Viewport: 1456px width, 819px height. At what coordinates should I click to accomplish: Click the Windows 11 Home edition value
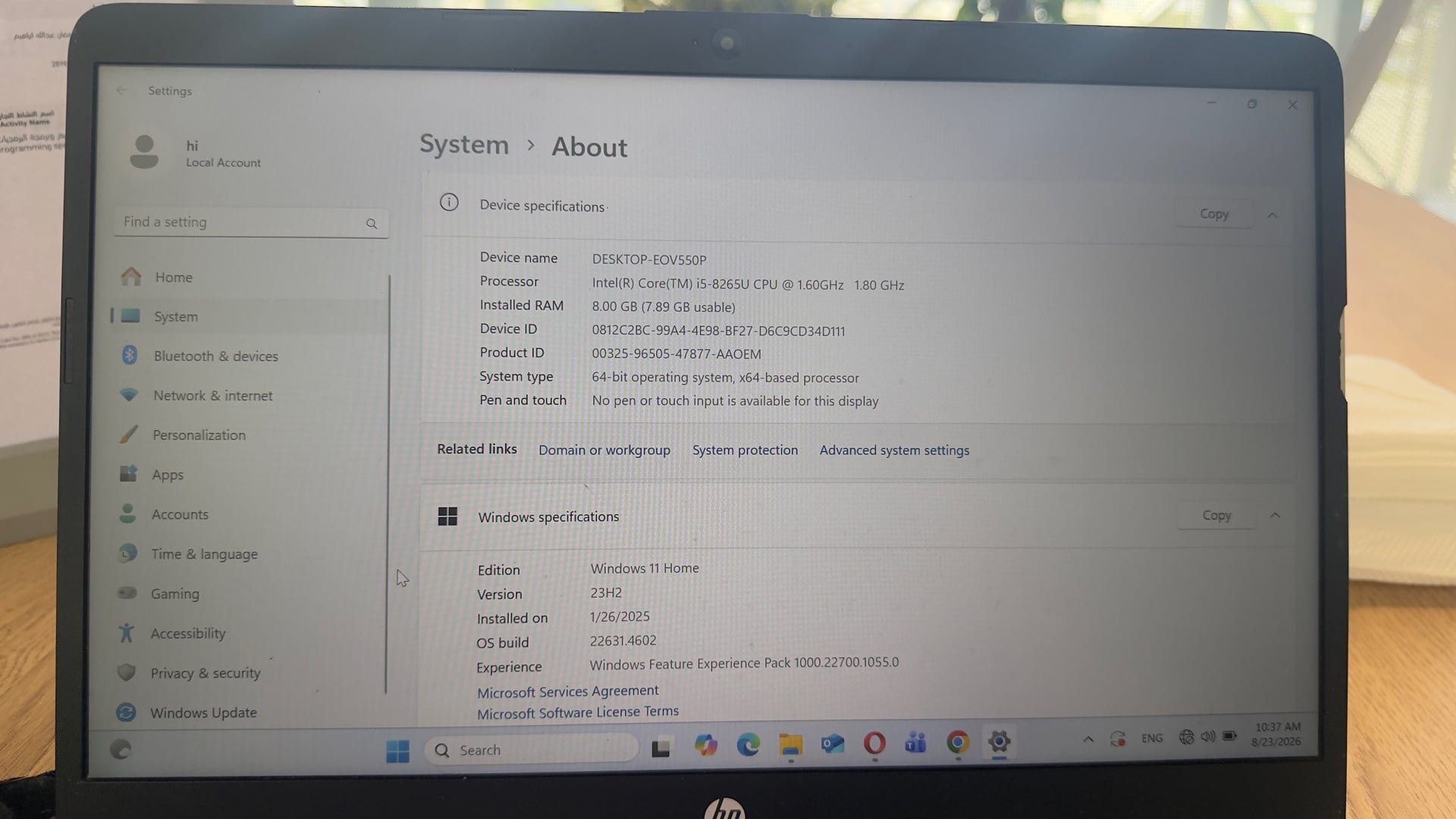tap(645, 568)
